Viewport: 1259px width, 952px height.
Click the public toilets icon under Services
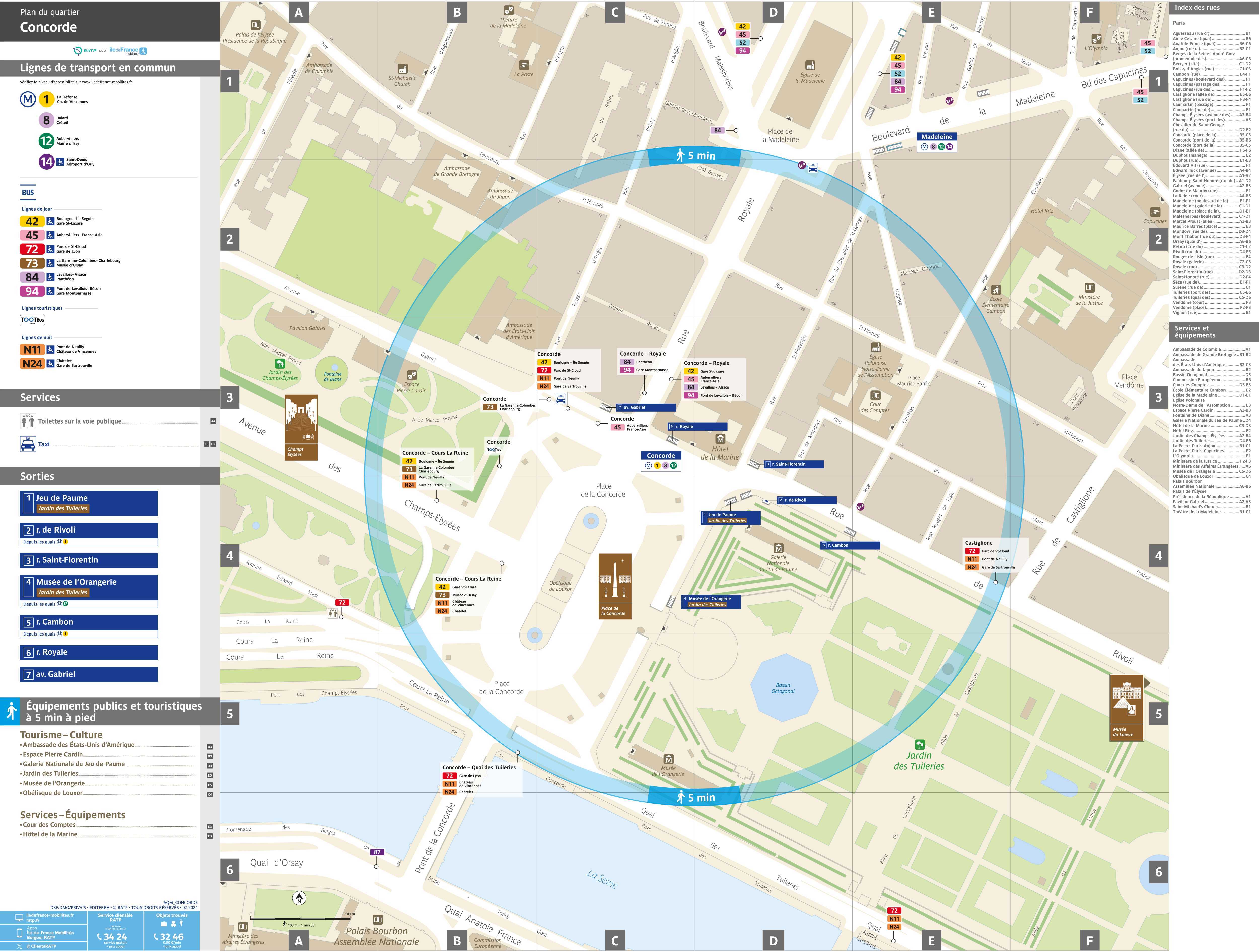click(x=28, y=421)
